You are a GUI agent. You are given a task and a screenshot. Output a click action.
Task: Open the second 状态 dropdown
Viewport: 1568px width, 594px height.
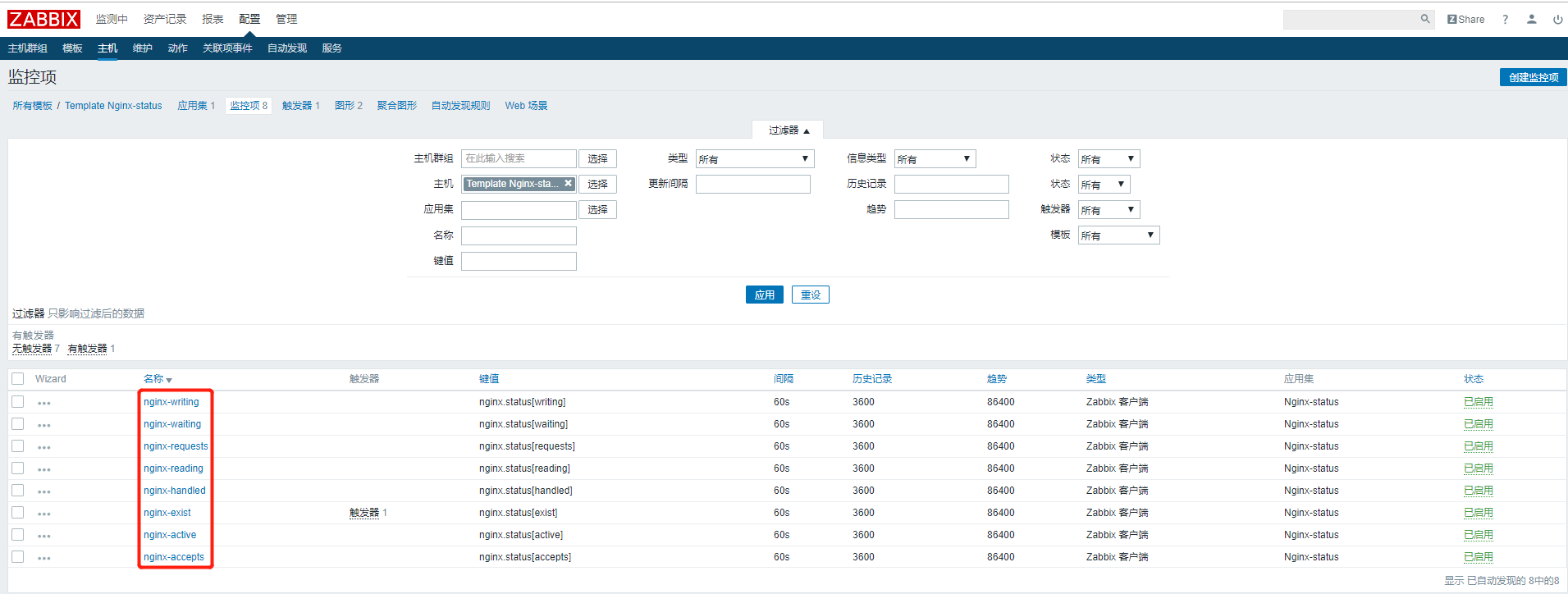(1104, 185)
